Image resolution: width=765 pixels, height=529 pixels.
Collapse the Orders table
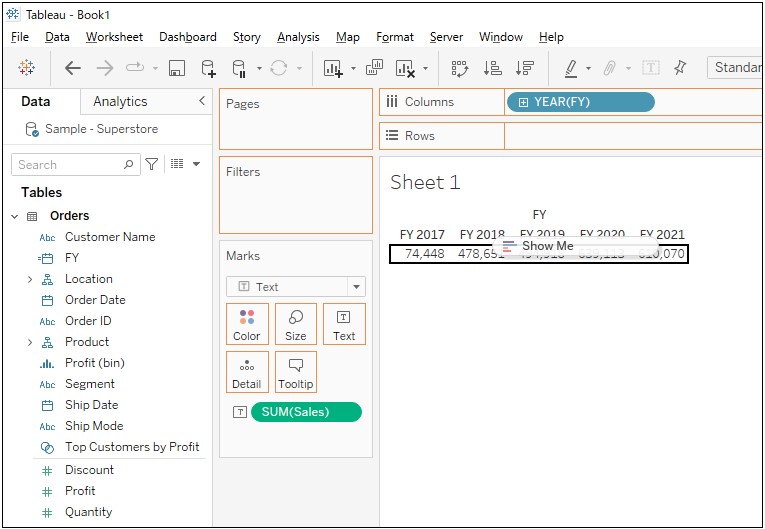15,216
